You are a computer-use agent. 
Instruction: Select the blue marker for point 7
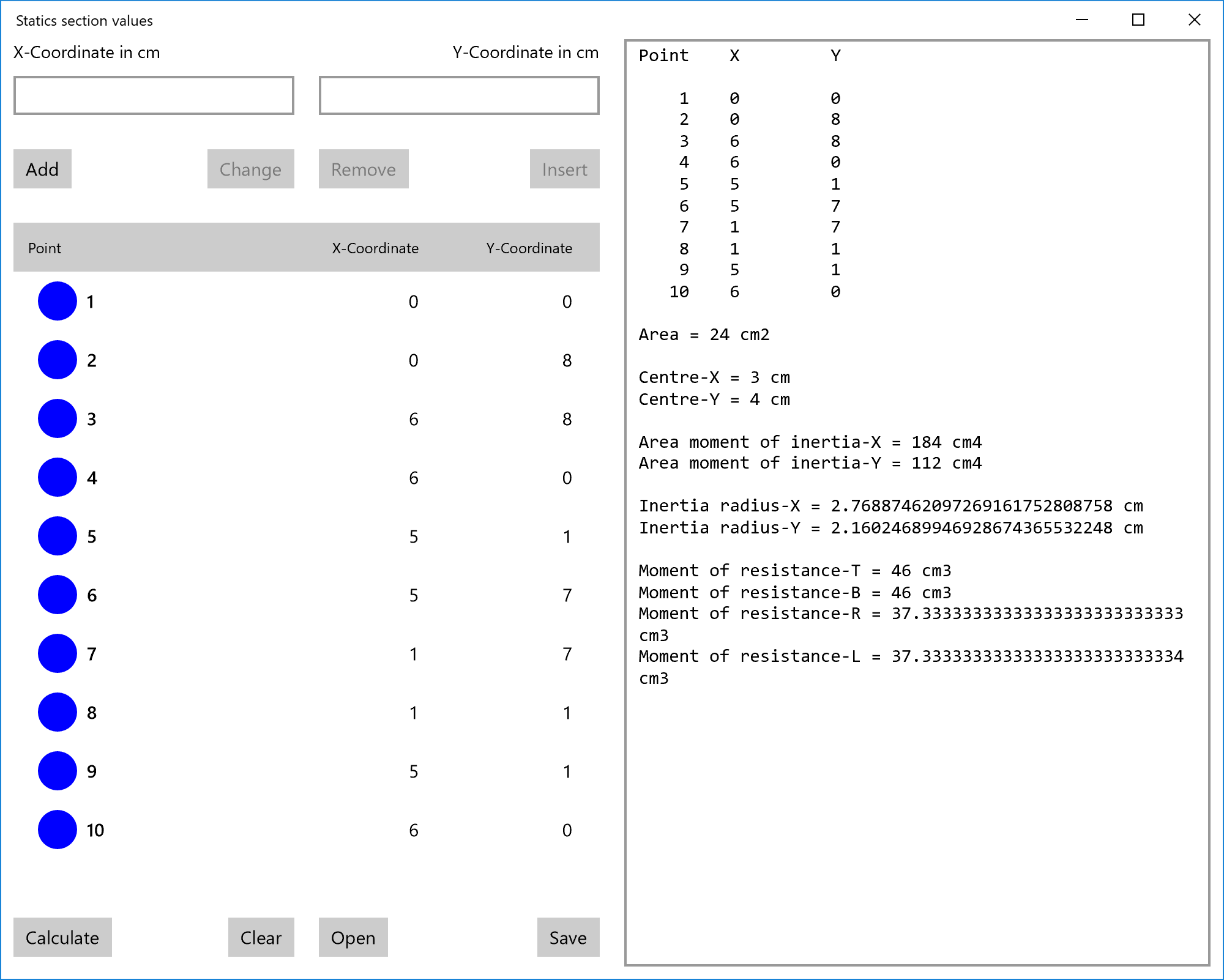coord(58,653)
